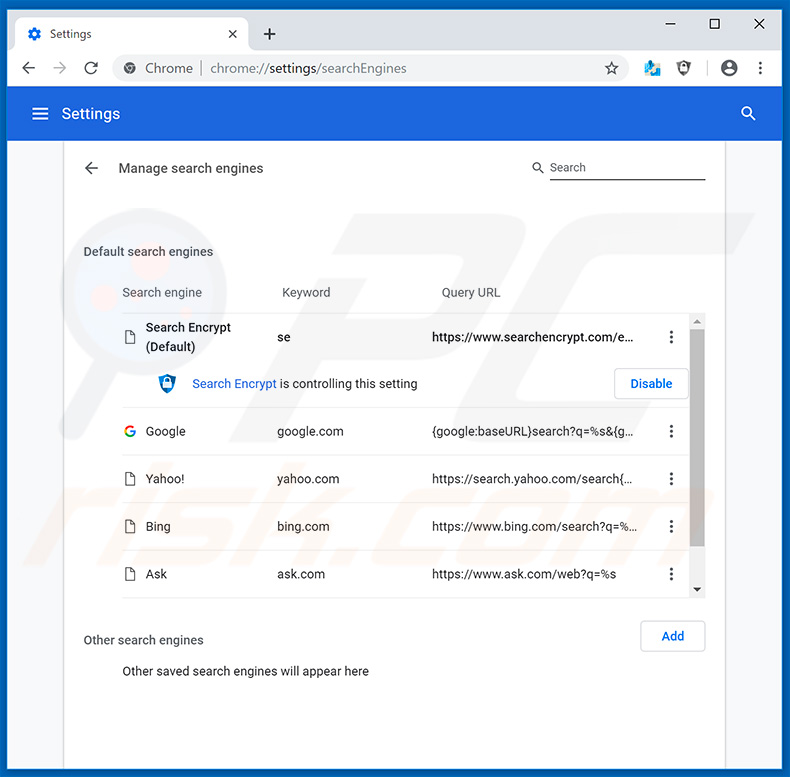Open Settings hamburger menu
790x777 pixels.
pyautogui.click(x=40, y=114)
